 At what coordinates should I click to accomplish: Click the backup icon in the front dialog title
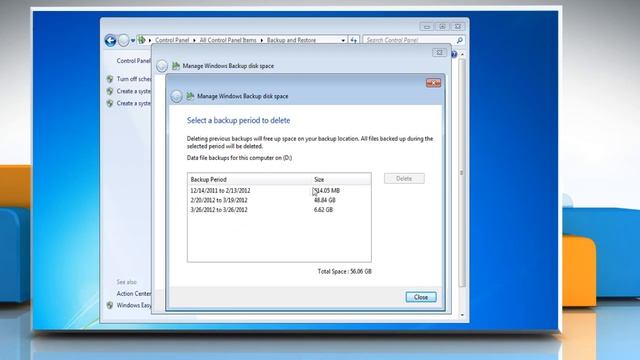coord(190,96)
